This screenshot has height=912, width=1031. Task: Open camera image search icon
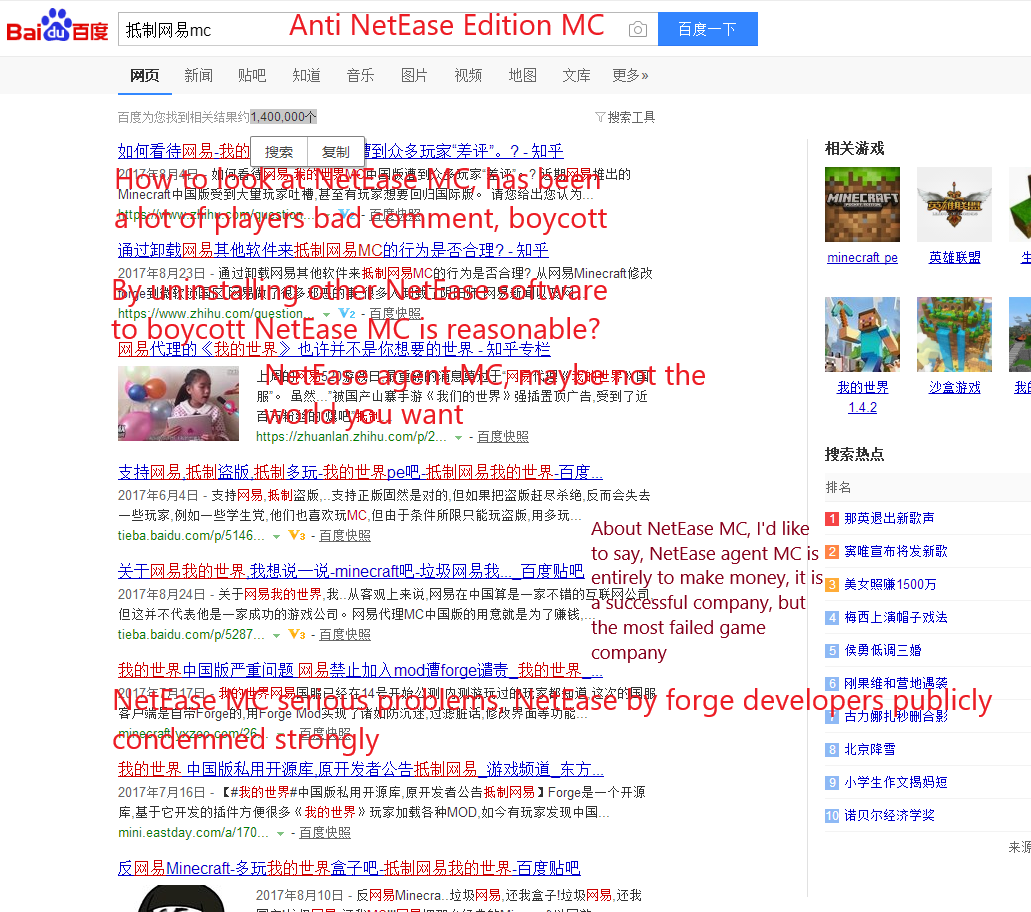point(637,30)
